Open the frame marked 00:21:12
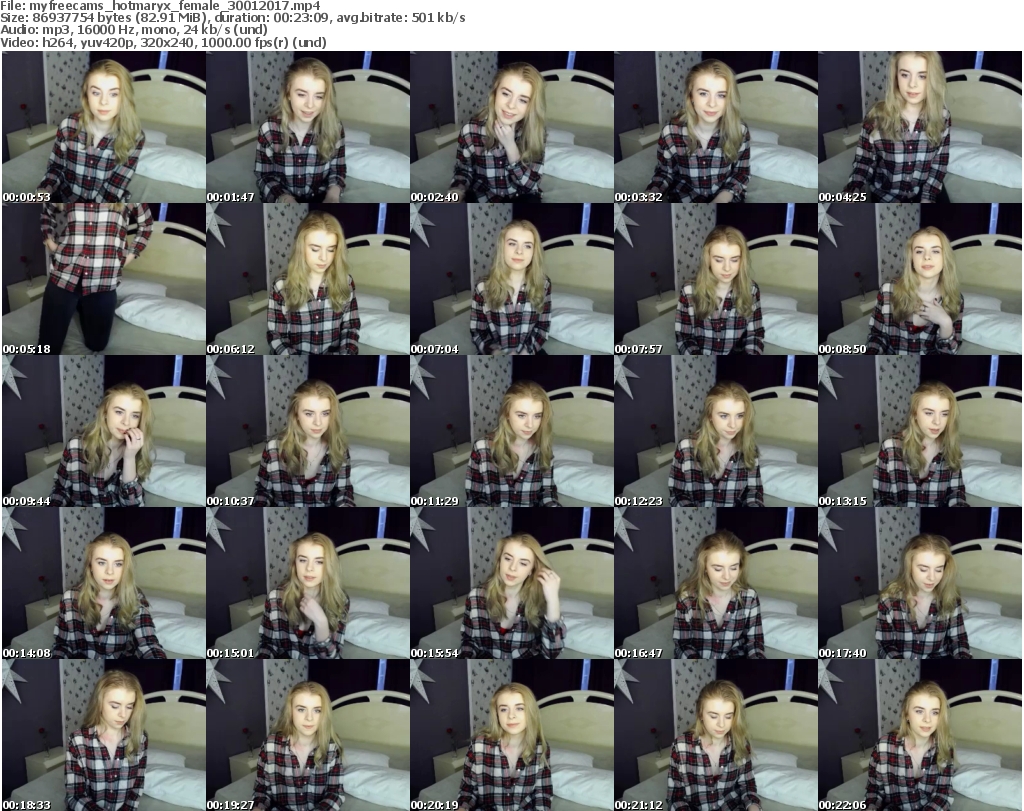1024x811 pixels. tap(716, 735)
